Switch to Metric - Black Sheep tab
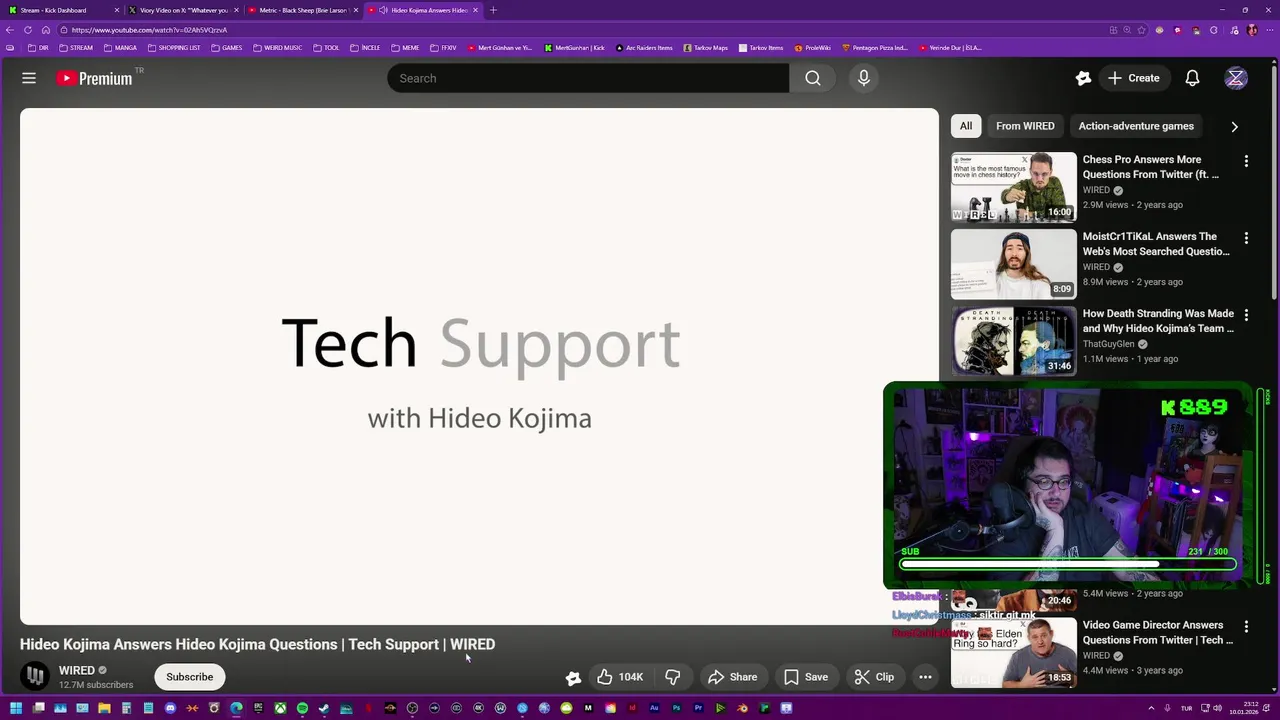The height and width of the screenshot is (720, 1280). click(x=302, y=10)
